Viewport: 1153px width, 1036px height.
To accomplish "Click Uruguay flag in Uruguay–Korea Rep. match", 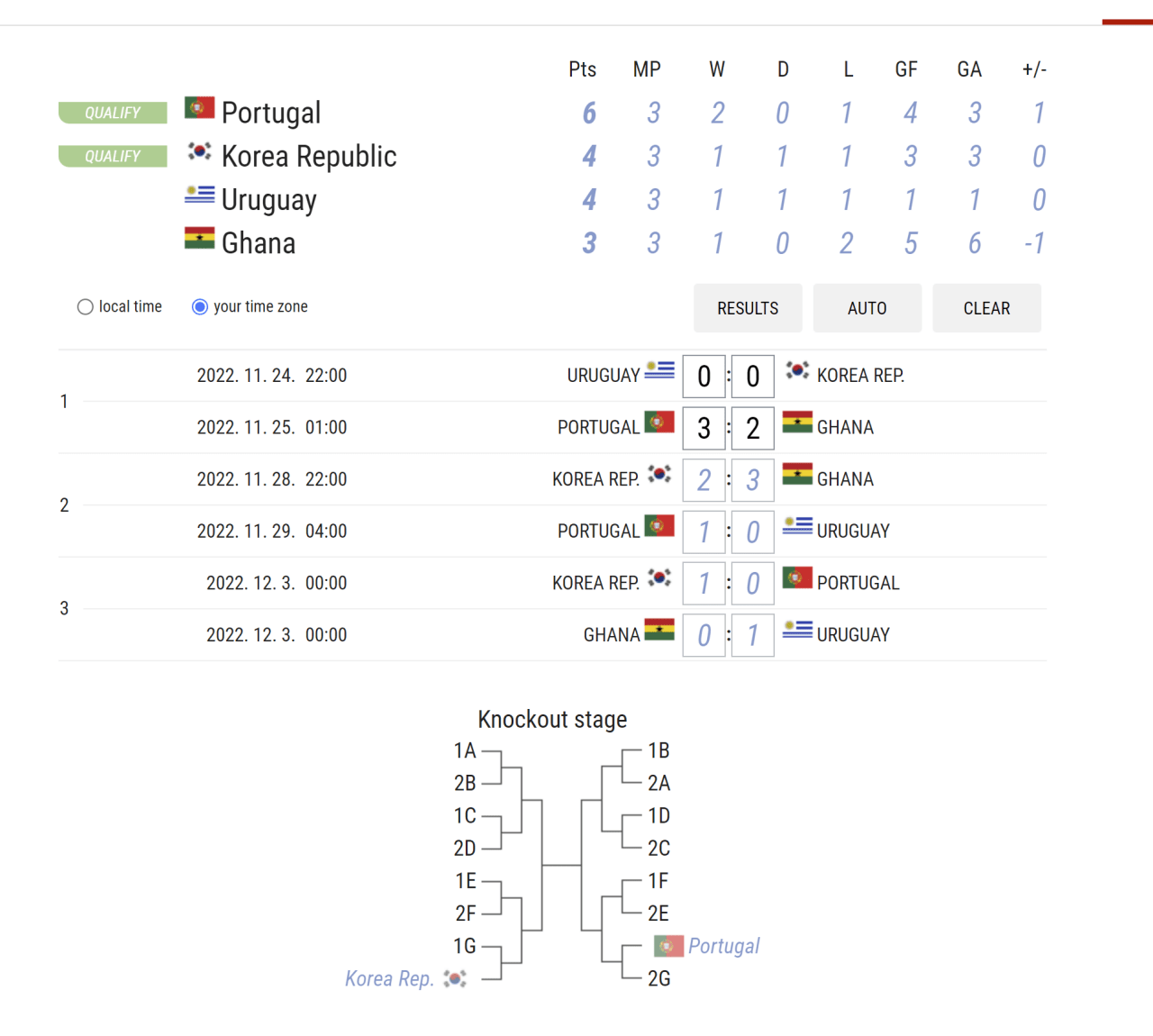I will [x=659, y=370].
